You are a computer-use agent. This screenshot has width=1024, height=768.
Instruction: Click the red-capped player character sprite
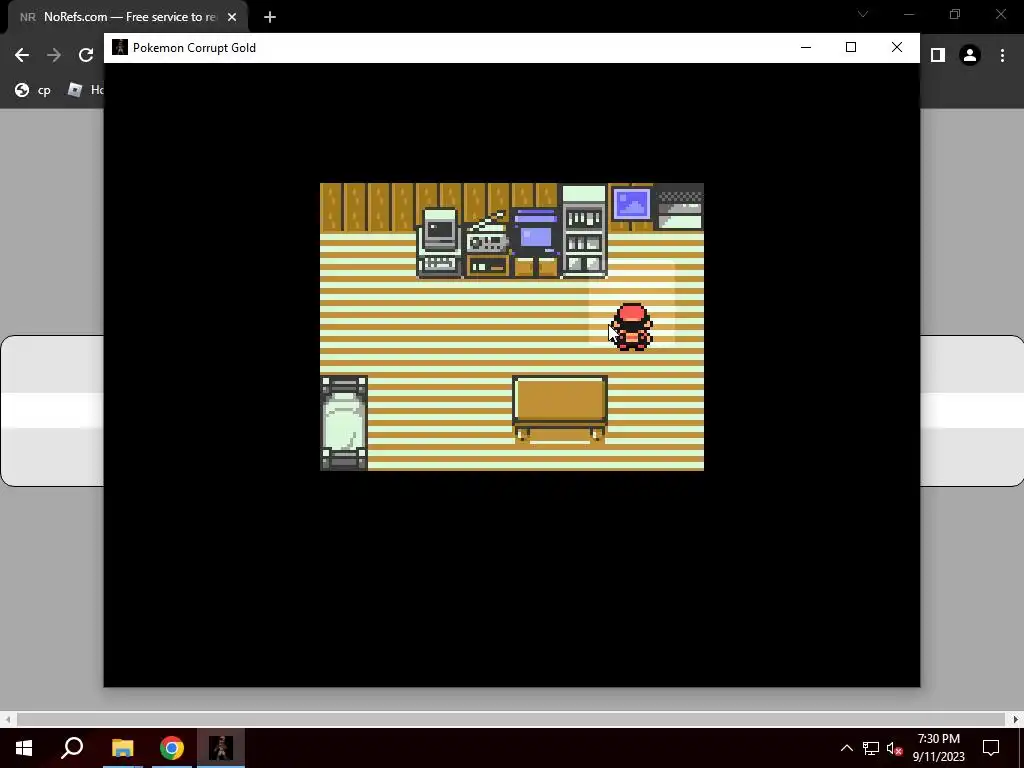point(632,327)
